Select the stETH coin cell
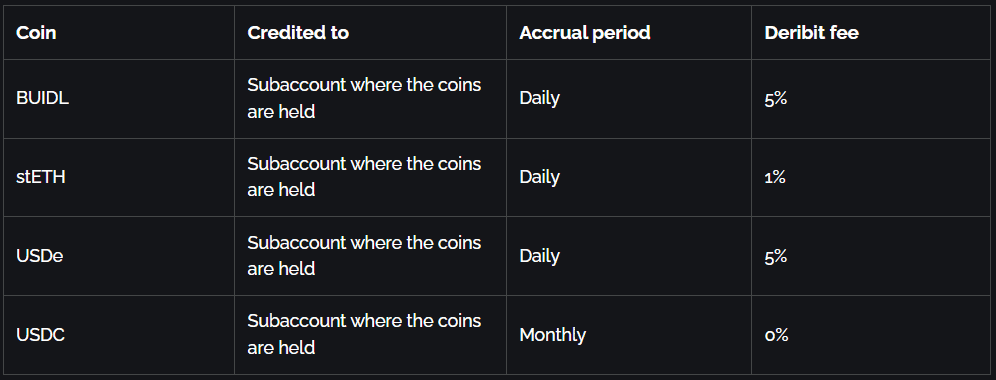Image resolution: width=996 pixels, height=380 pixels. [41, 177]
